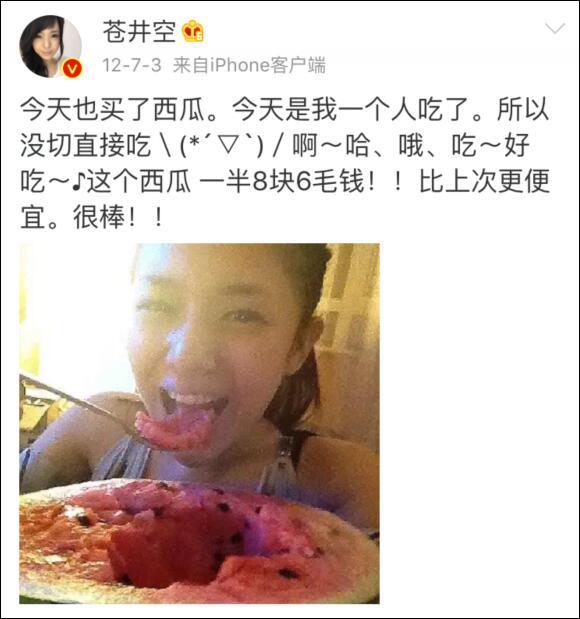Click the closing words 很棒!!
Viewport: 580px width, 619px height.
[x=118, y=218]
